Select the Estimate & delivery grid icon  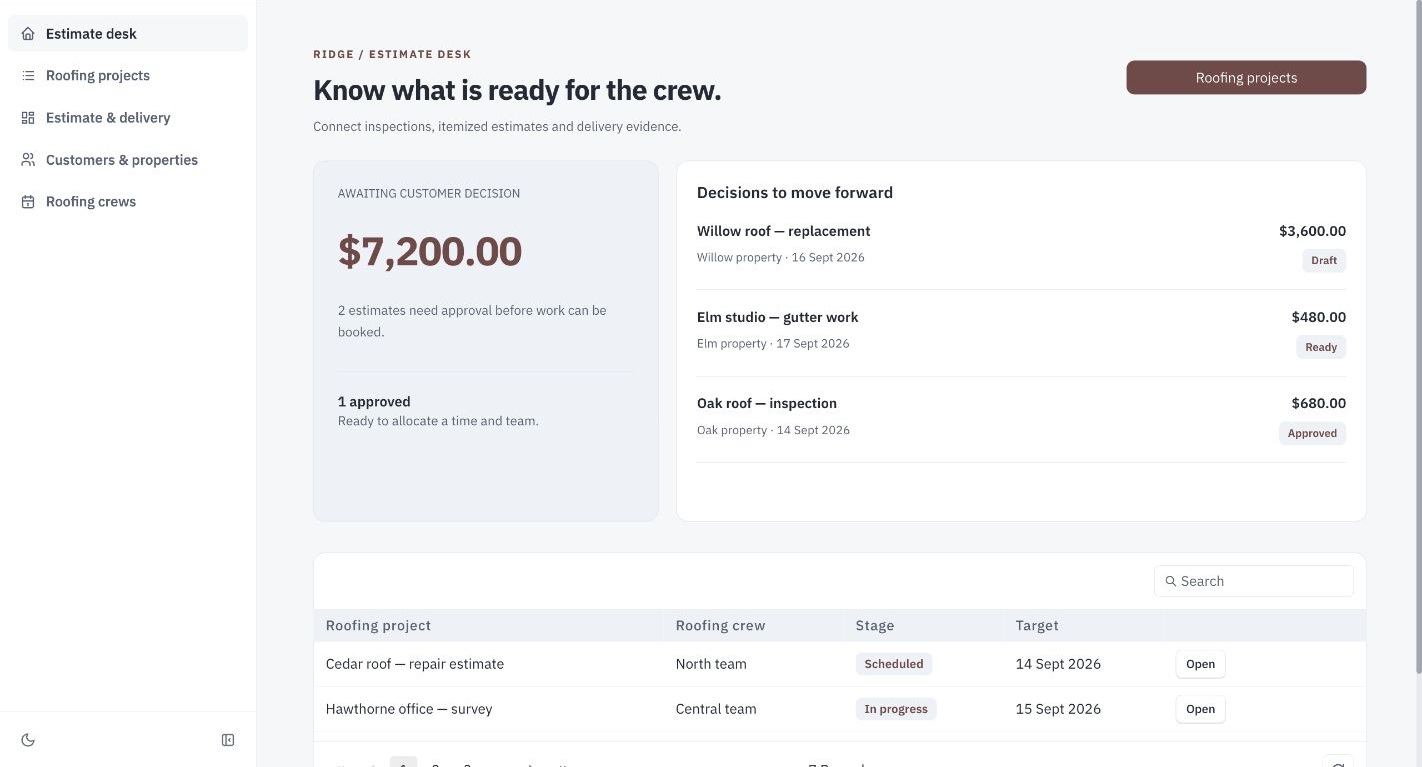[x=28, y=118]
